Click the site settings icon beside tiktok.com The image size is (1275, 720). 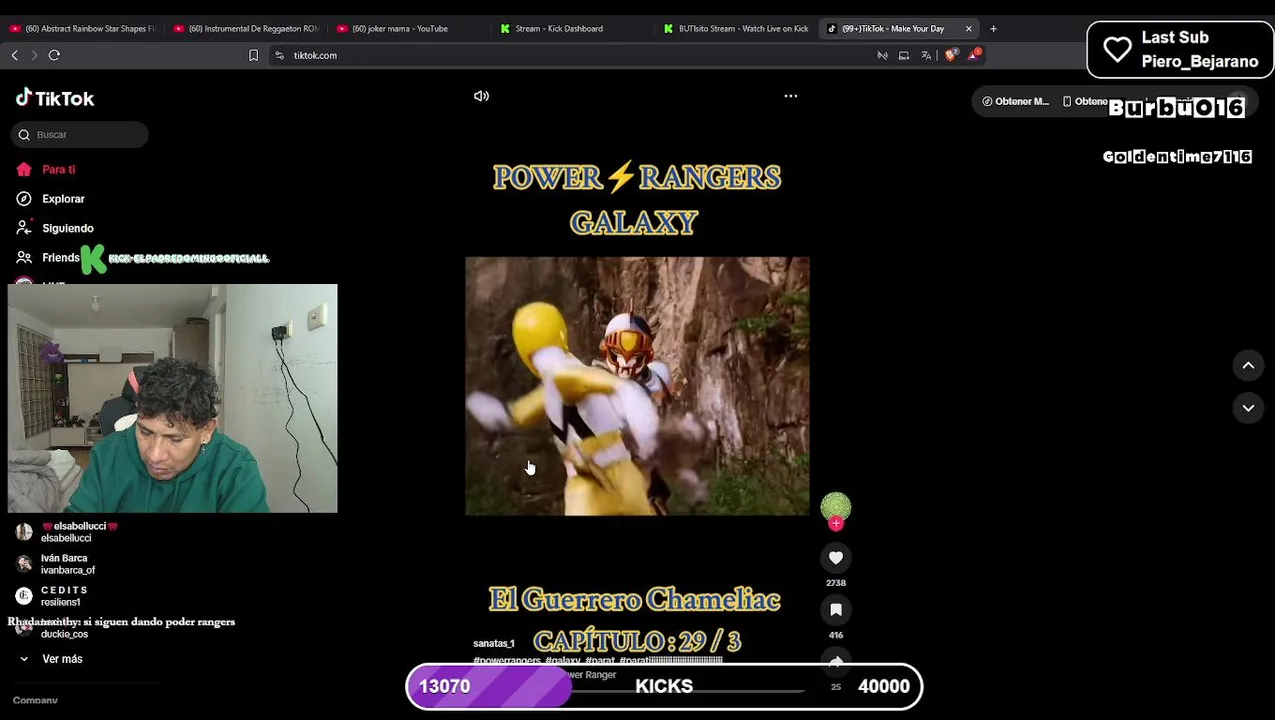[x=279, y=55]
